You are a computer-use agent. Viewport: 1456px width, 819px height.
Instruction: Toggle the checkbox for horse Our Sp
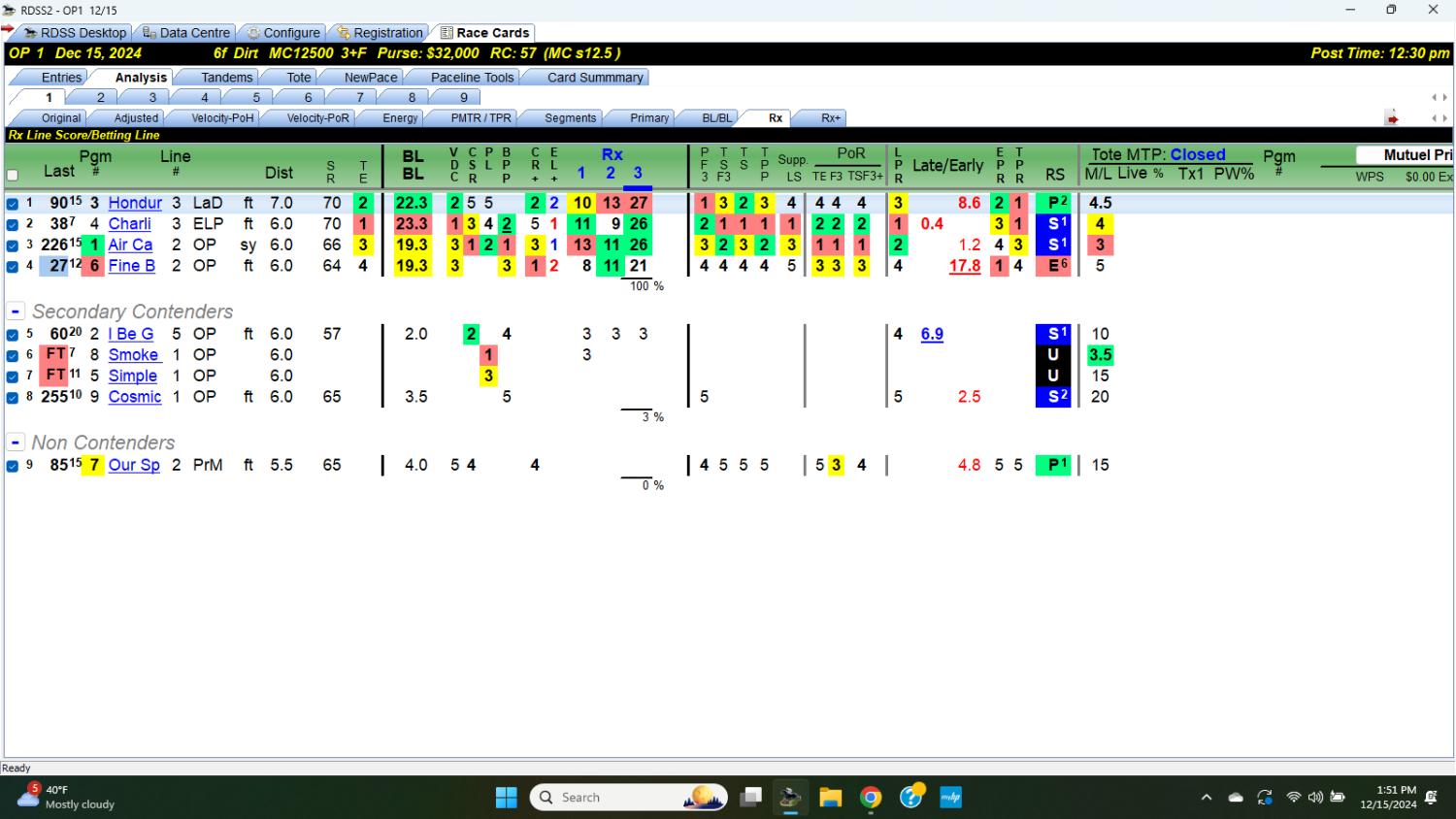coord(13,466)
